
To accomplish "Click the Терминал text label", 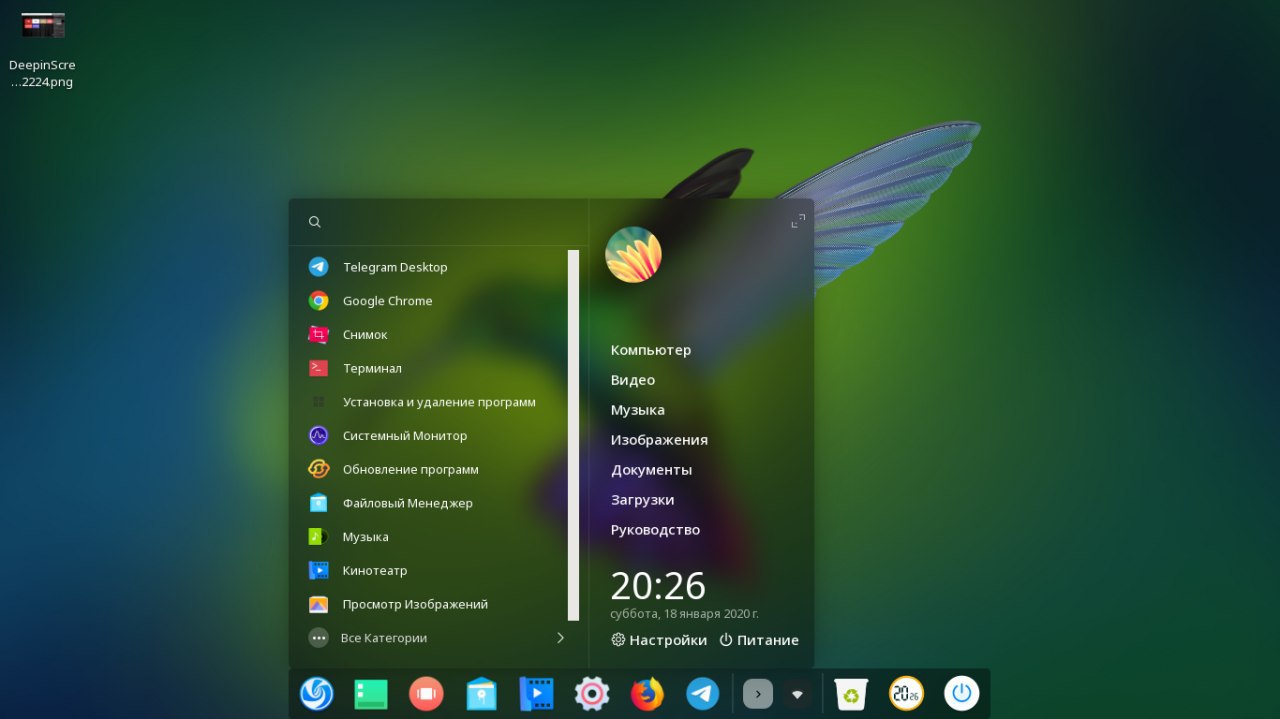I will (372, 368).
